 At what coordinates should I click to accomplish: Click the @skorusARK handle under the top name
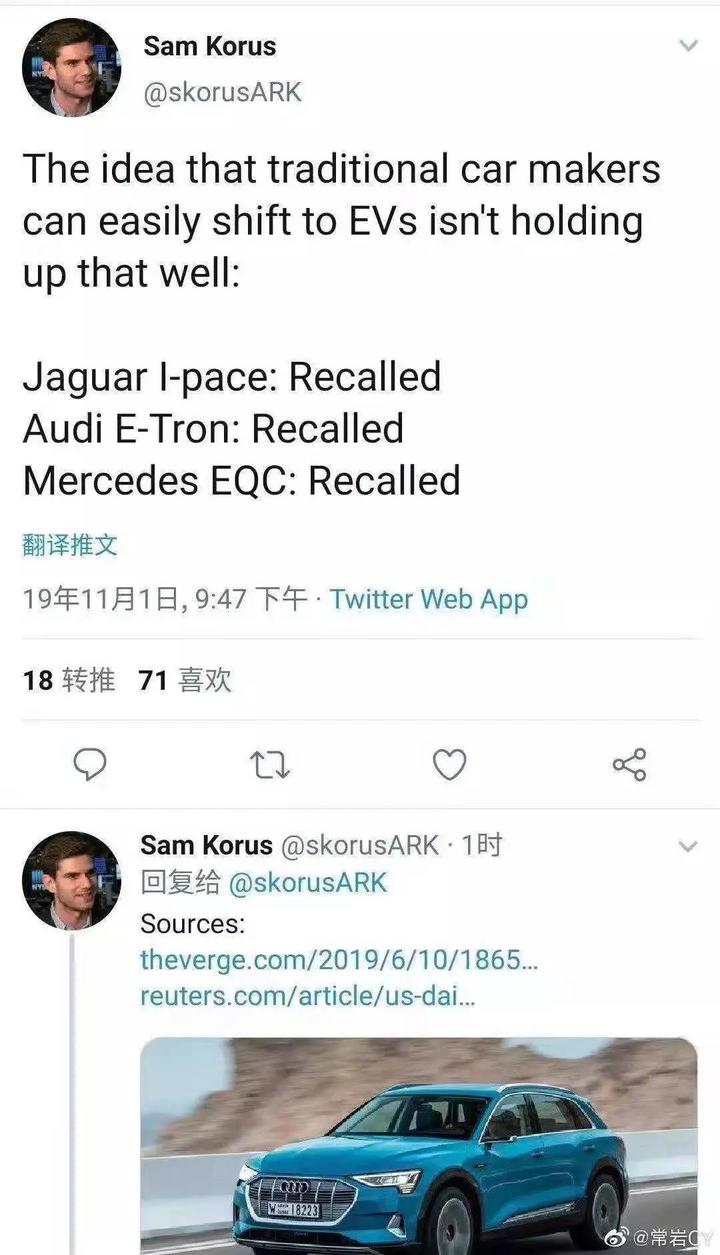point(222,92)
